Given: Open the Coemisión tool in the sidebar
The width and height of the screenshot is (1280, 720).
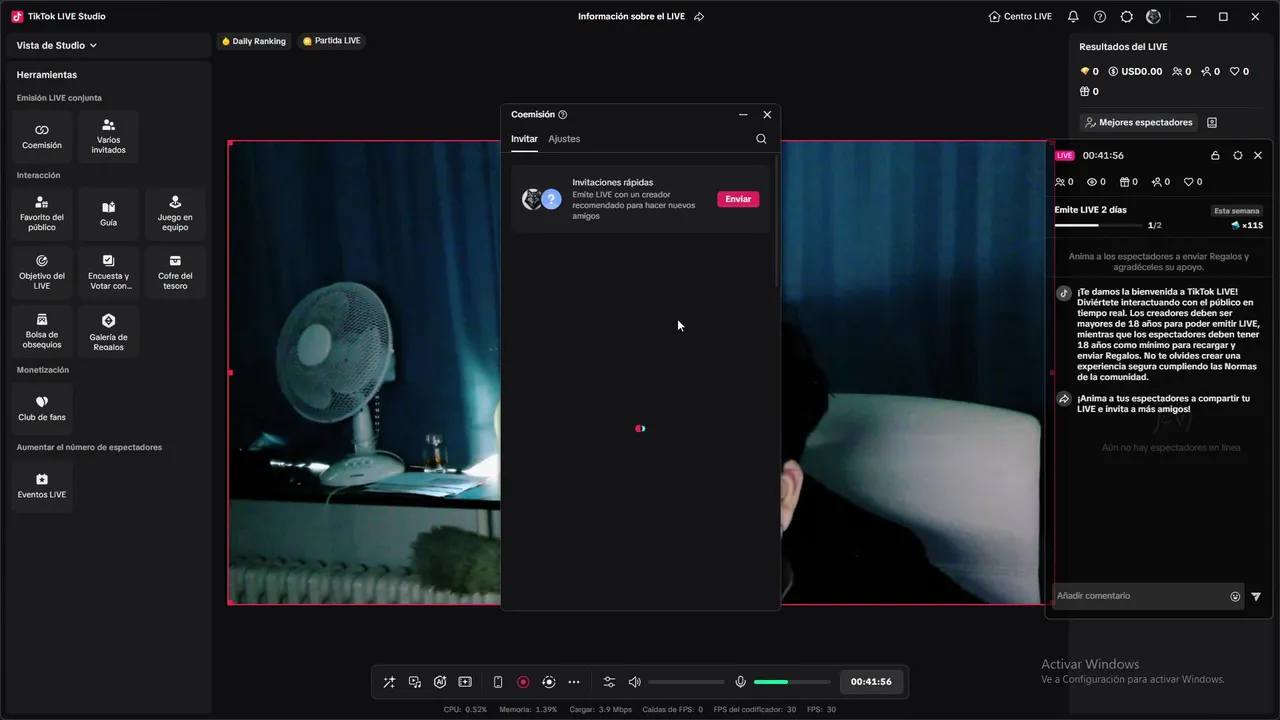Looking at the screenshot, I should click(42, 137).
